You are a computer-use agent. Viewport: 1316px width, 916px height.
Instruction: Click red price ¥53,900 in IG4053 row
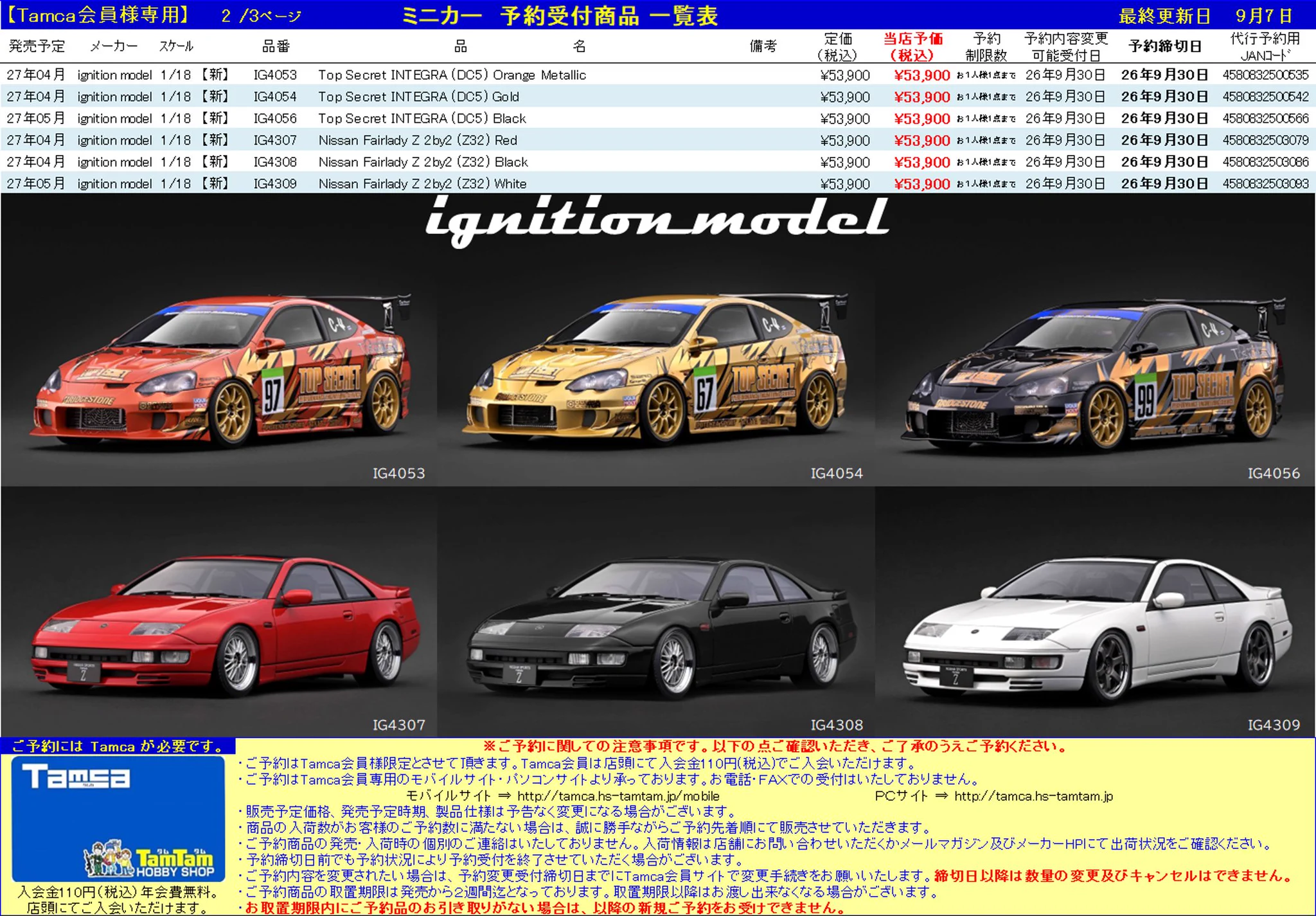click(x=921, y=75)
